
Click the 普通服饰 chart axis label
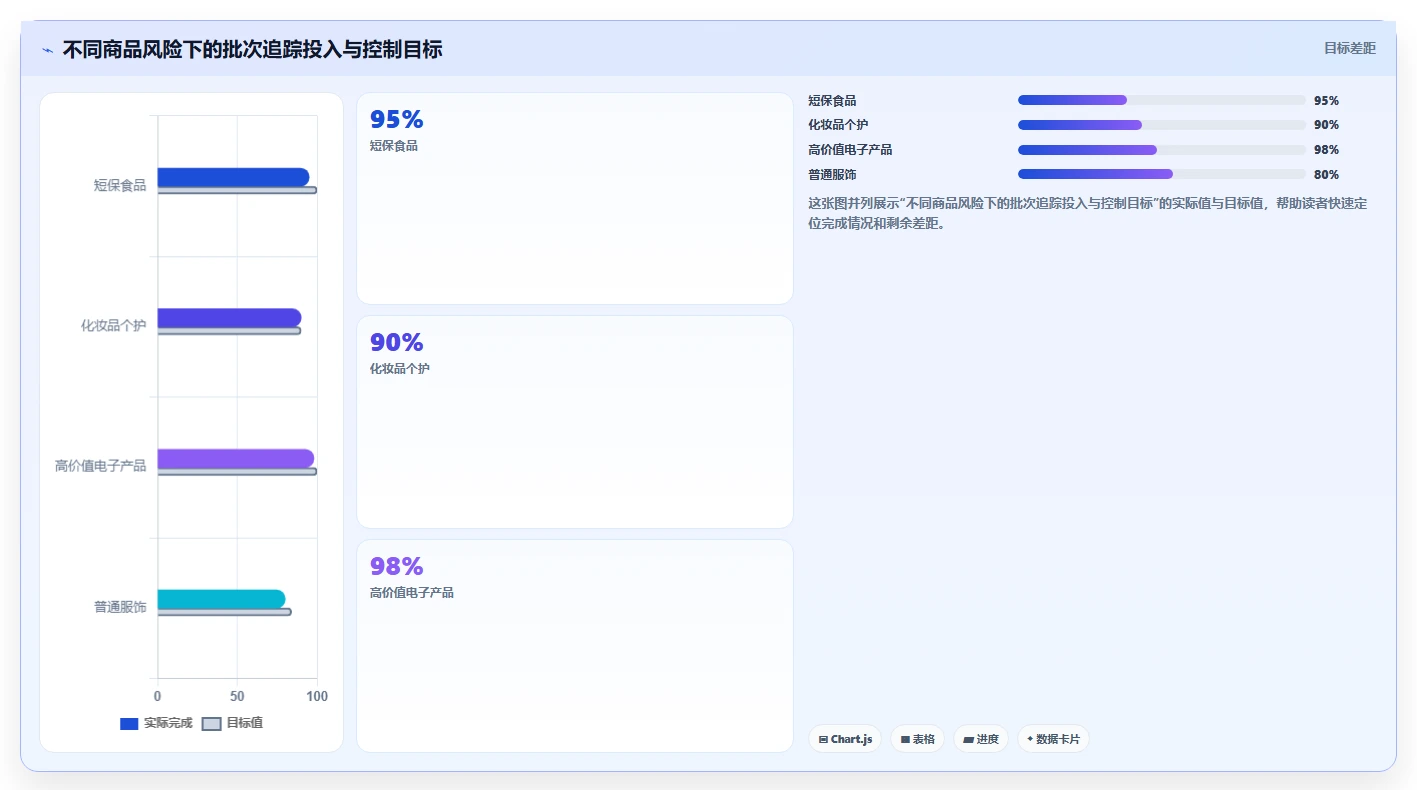coord(120,607)
